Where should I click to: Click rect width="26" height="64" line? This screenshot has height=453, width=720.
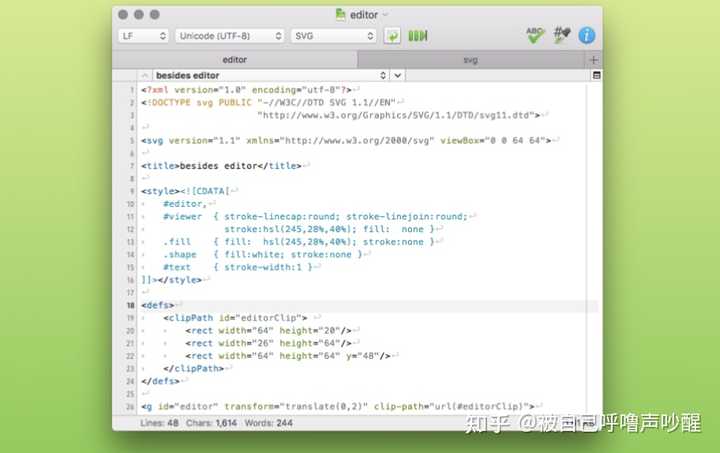point(268,343)
